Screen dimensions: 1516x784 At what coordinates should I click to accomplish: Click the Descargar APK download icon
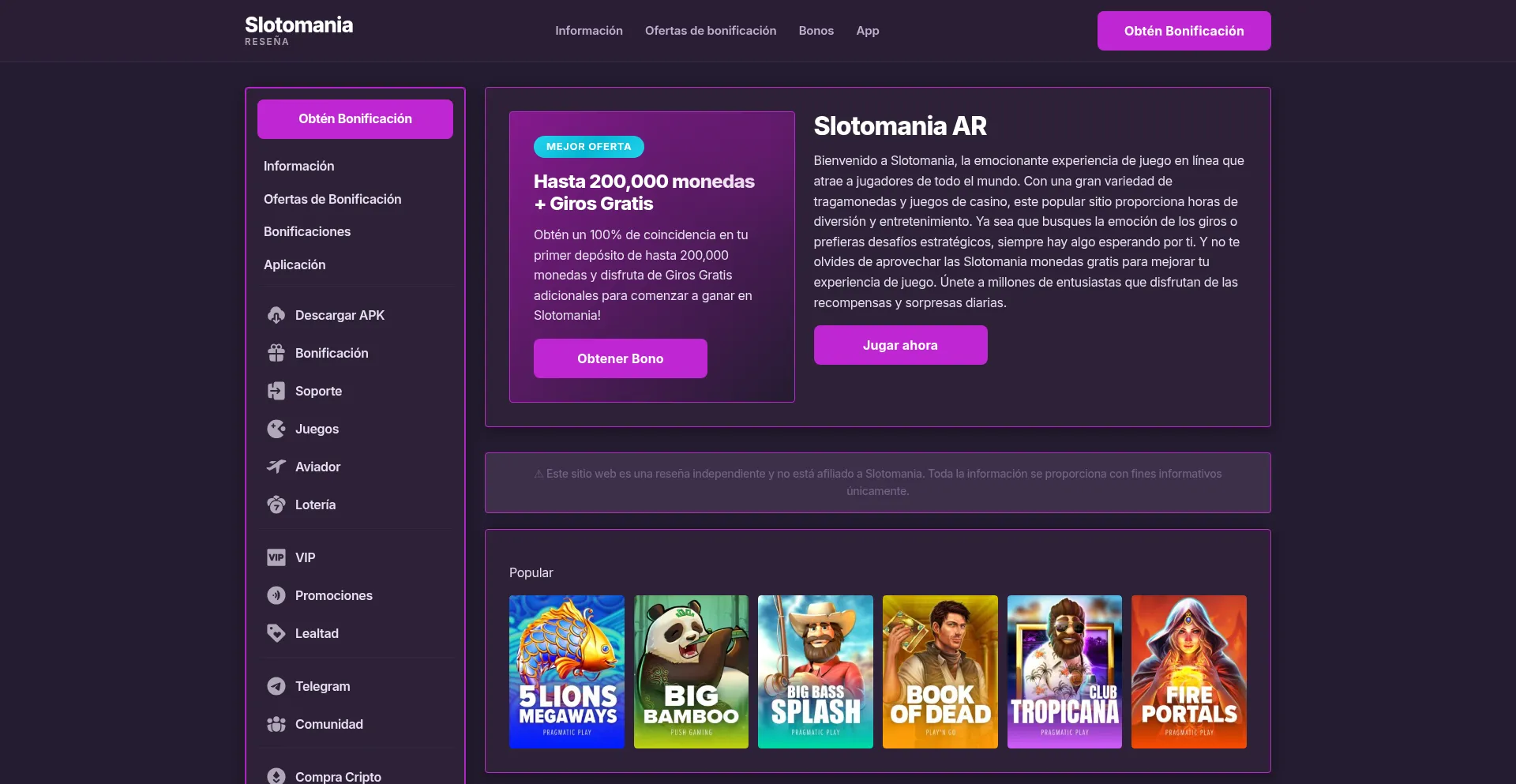coord(276,315)
